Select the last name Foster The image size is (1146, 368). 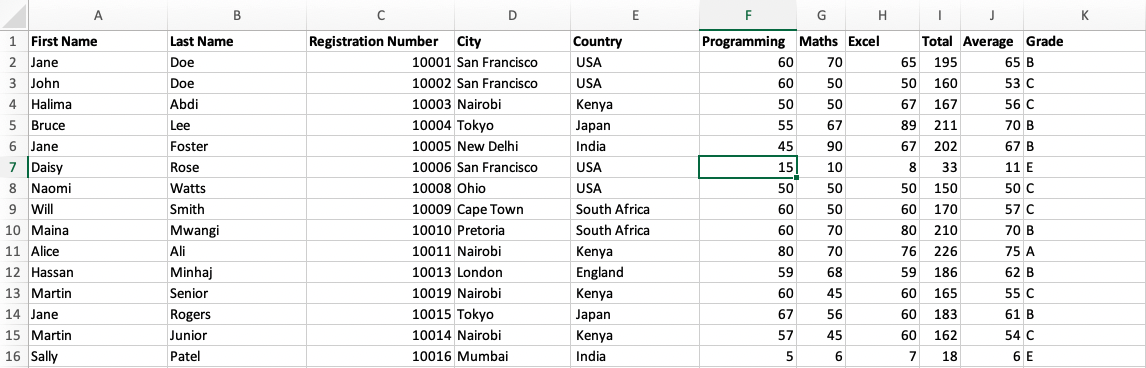coord(237,147)
